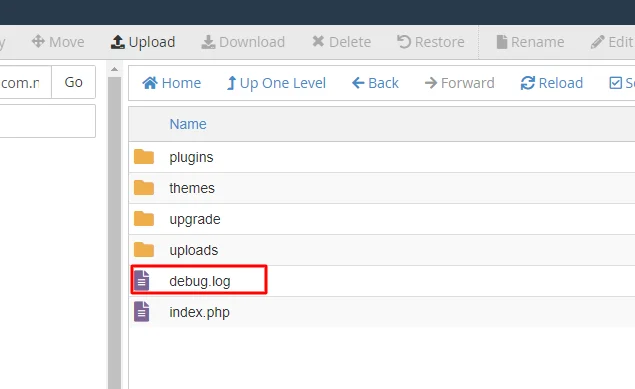Click the Delete X icon
635x389 pixels.
click(318, 41)
